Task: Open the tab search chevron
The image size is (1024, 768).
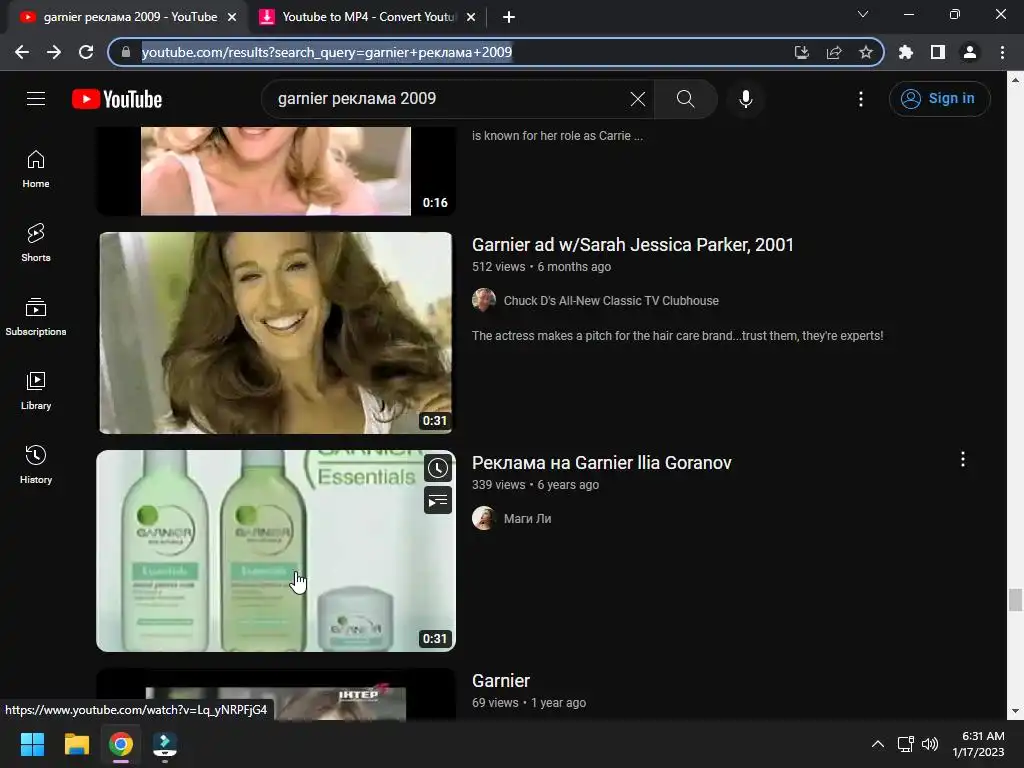Action: pos(863,14)
